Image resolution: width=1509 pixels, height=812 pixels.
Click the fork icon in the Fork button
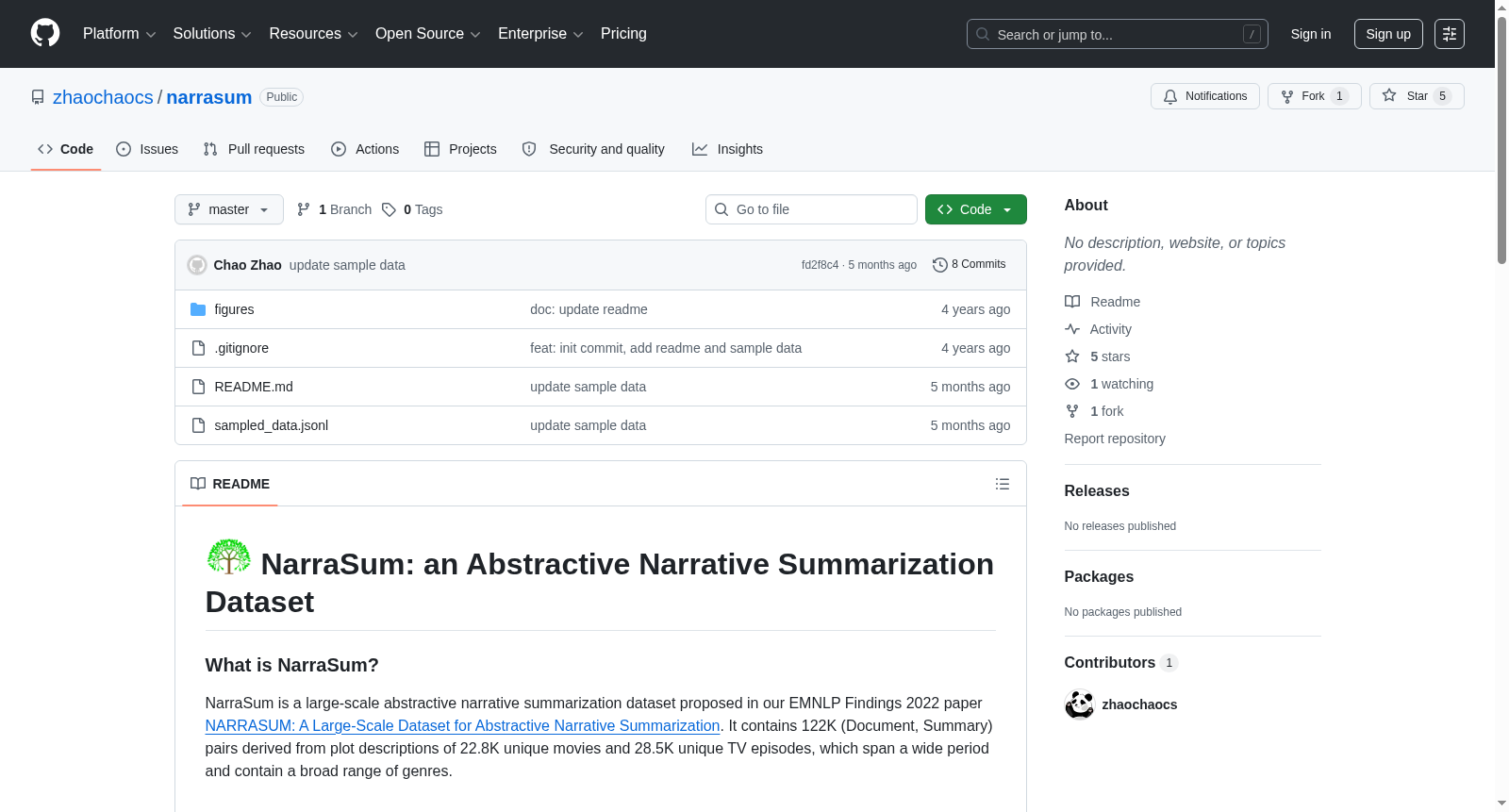pyautogui.click(x=1287, y=96)
